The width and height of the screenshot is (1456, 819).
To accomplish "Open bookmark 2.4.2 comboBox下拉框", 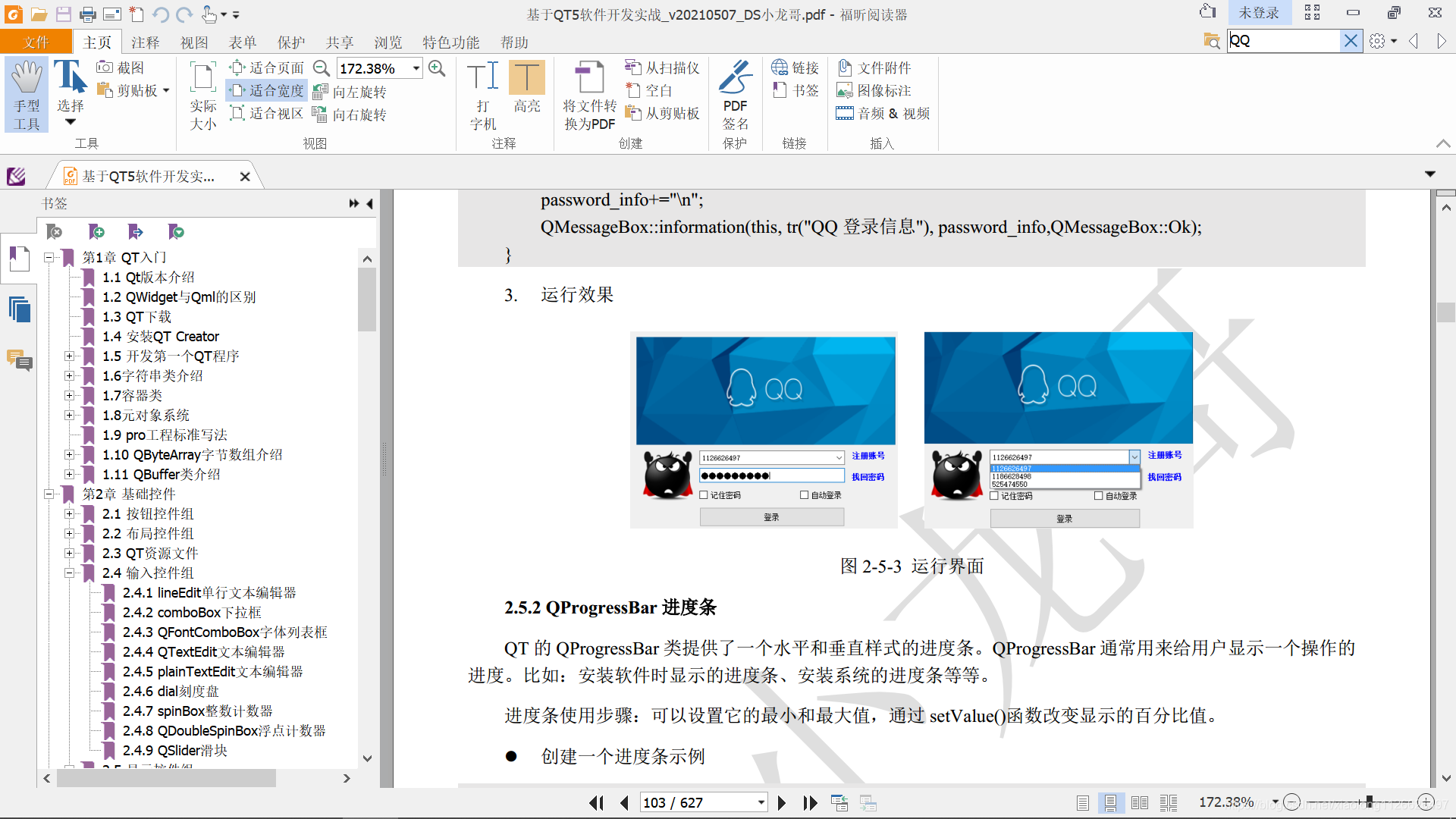I will click(x=191, y=613).
